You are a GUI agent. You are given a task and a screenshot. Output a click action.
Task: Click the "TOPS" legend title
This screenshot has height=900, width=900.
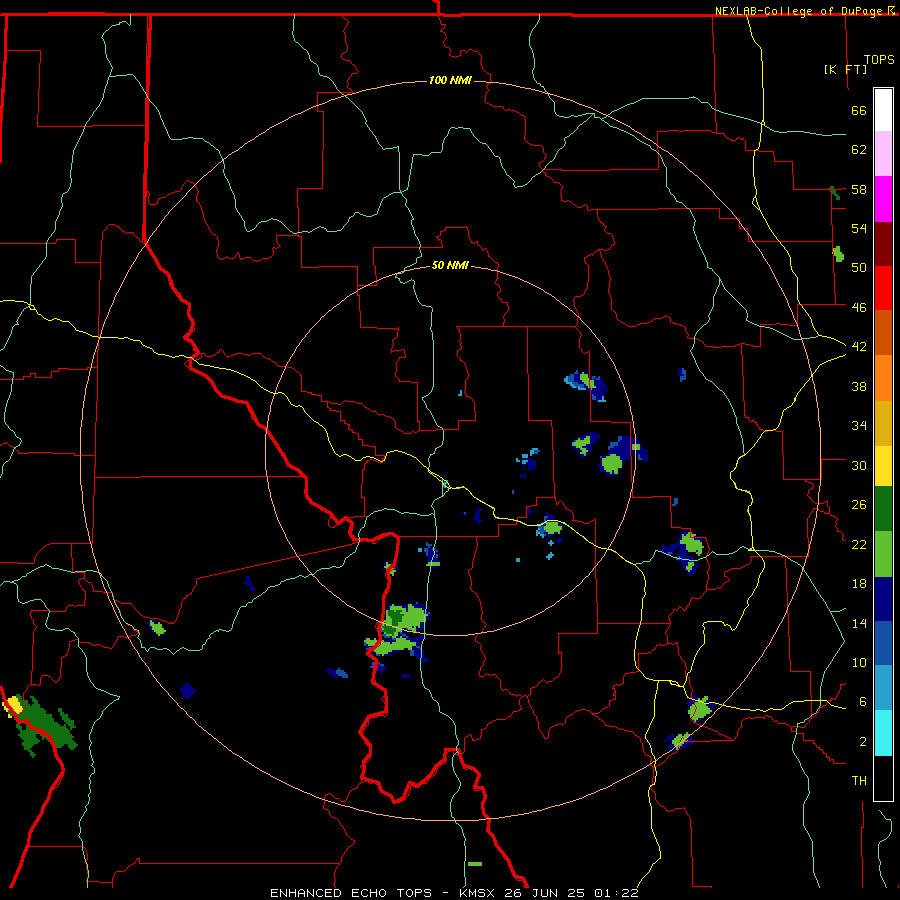pyautogui.click(x=879, y=59)
